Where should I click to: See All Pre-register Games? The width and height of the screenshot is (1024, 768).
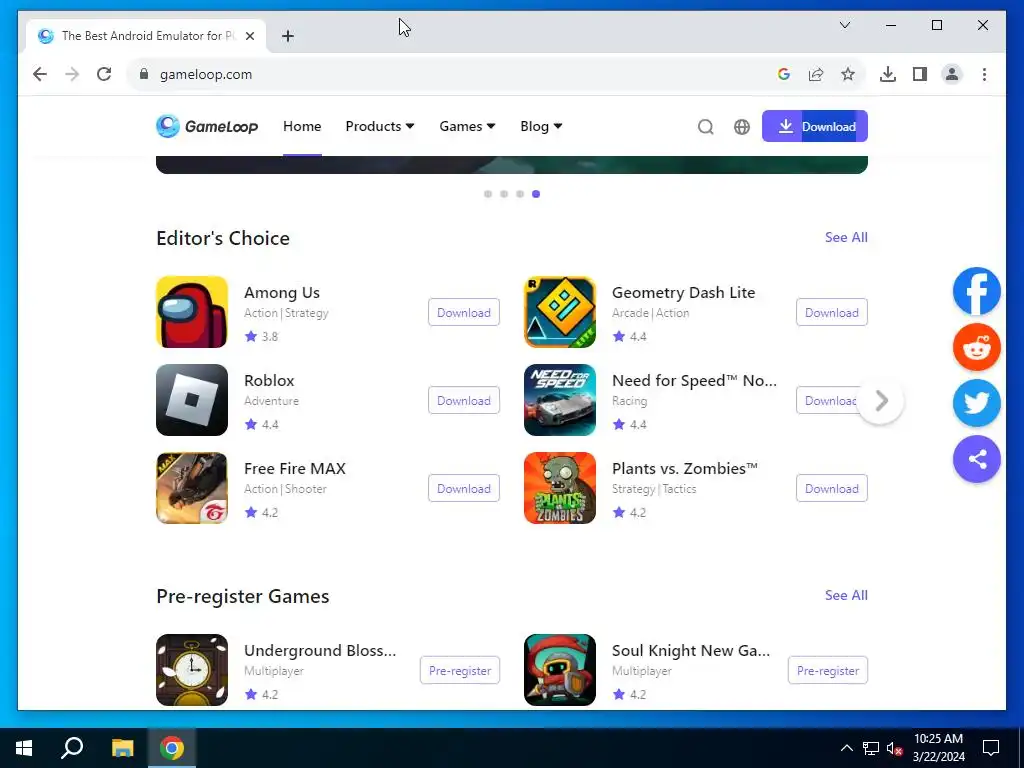(x=846, y=595)
